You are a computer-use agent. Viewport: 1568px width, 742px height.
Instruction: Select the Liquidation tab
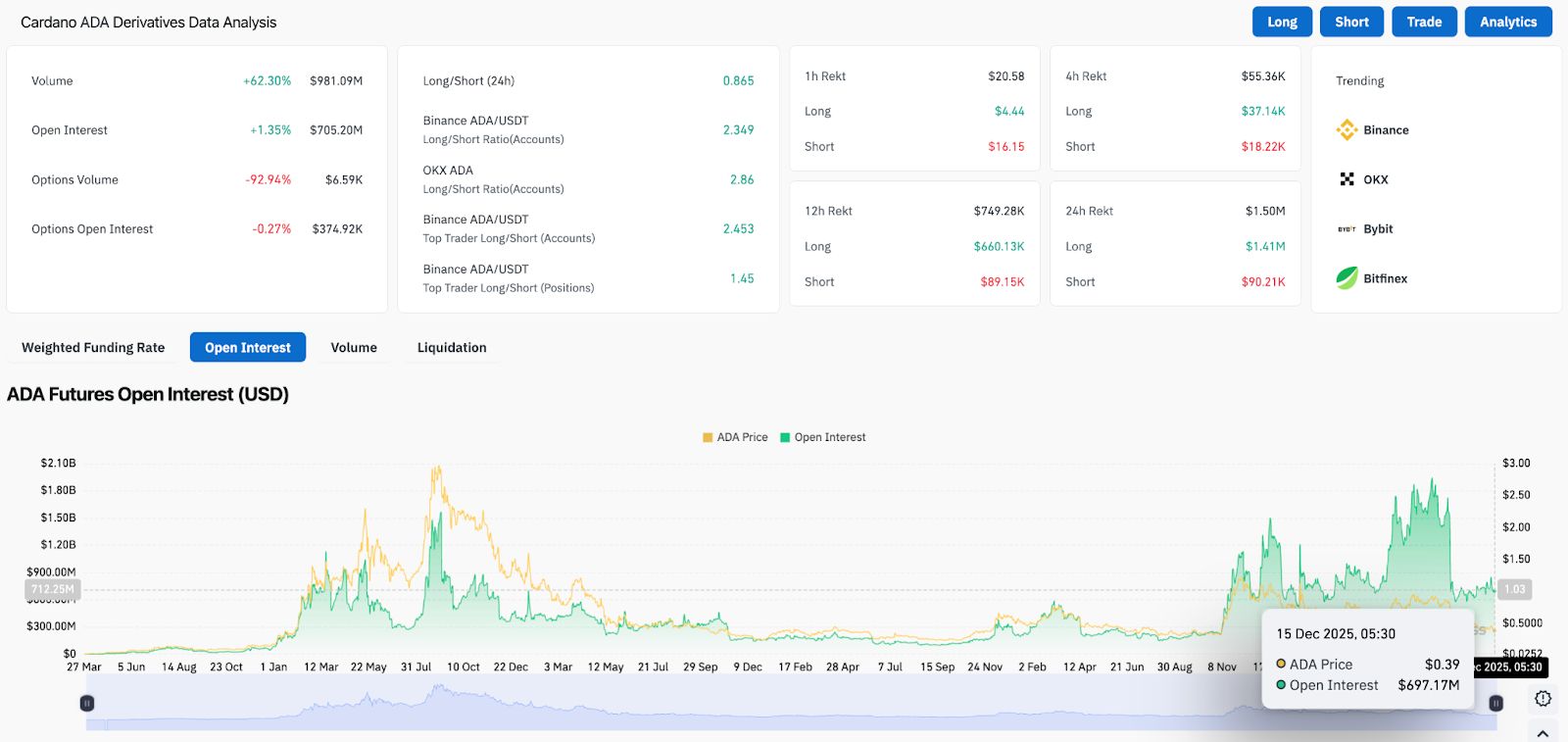coord(452,347)
